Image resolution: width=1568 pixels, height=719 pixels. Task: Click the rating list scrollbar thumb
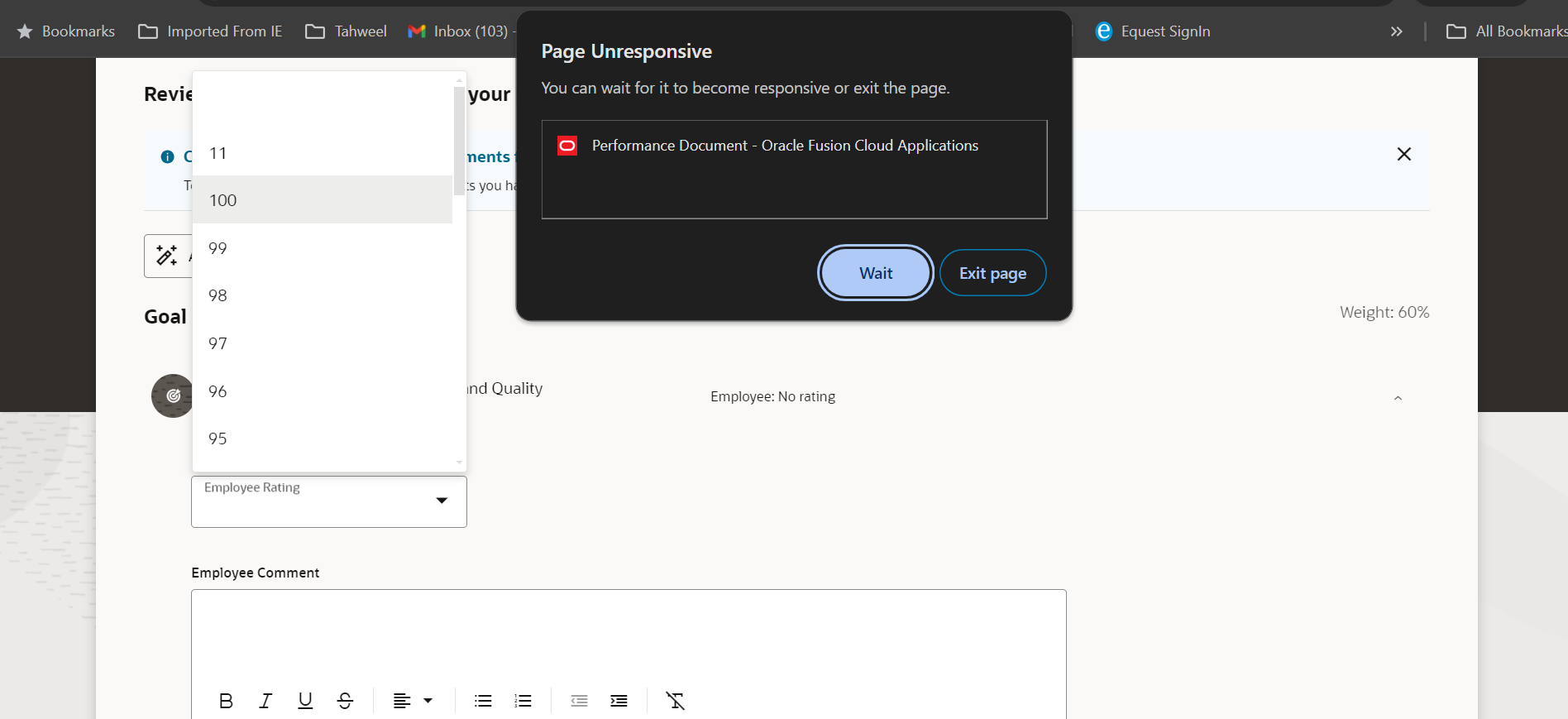tap(459, 141)
